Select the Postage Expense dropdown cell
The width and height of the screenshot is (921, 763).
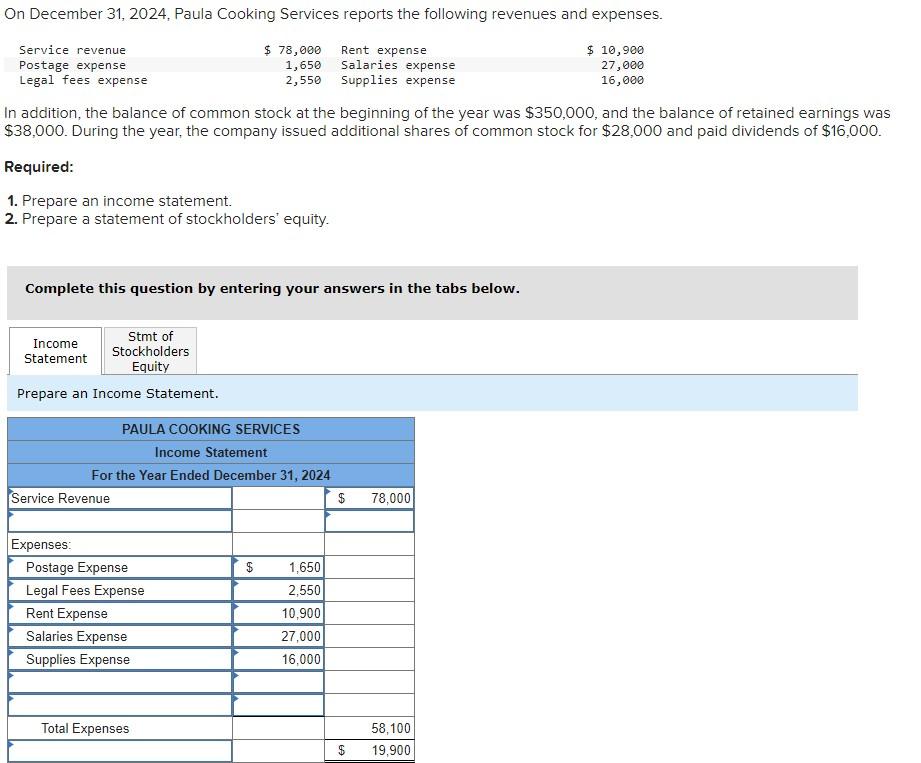coord(120,567)
